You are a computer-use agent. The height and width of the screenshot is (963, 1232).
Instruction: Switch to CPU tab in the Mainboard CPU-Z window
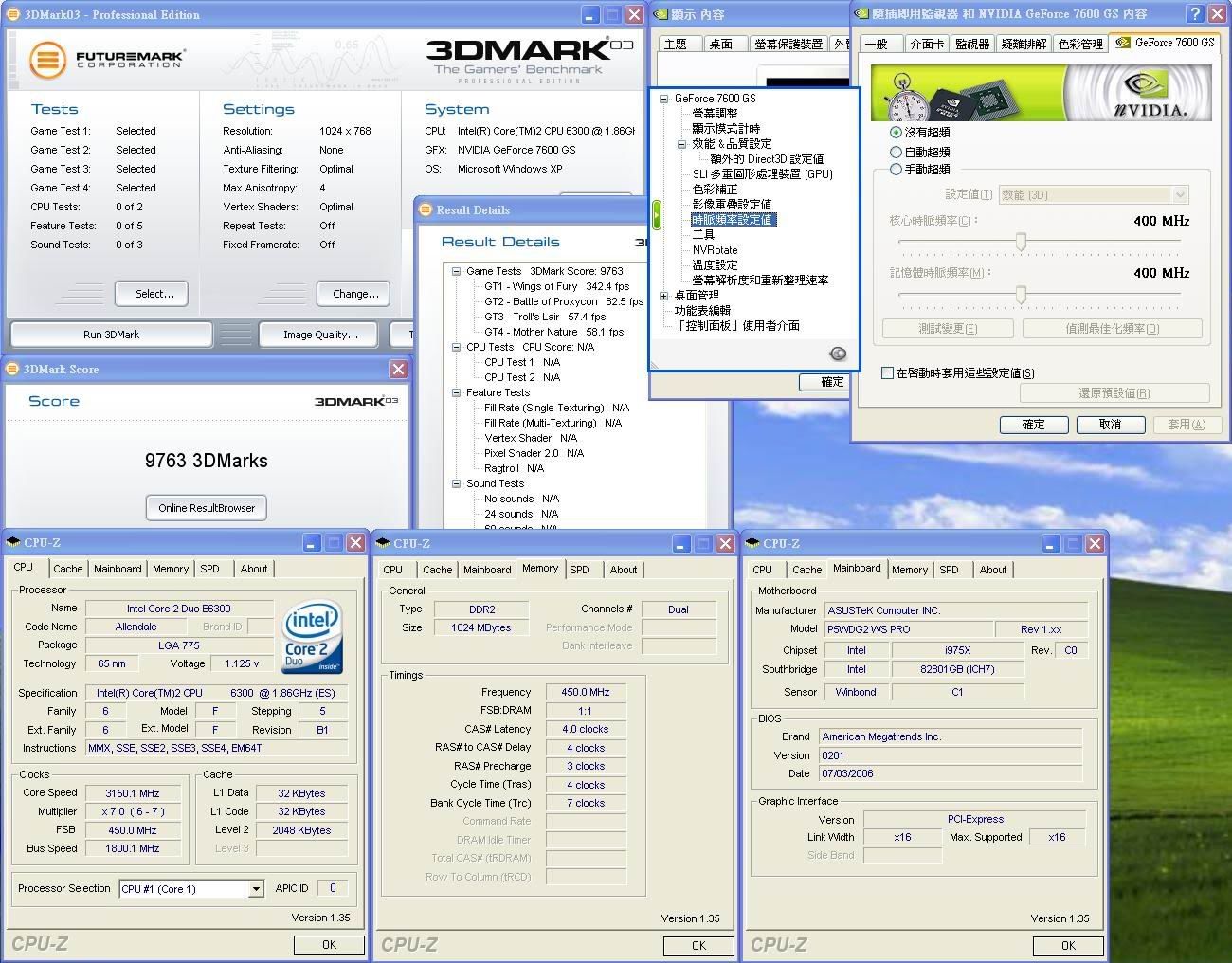click(x=762, y=570)
